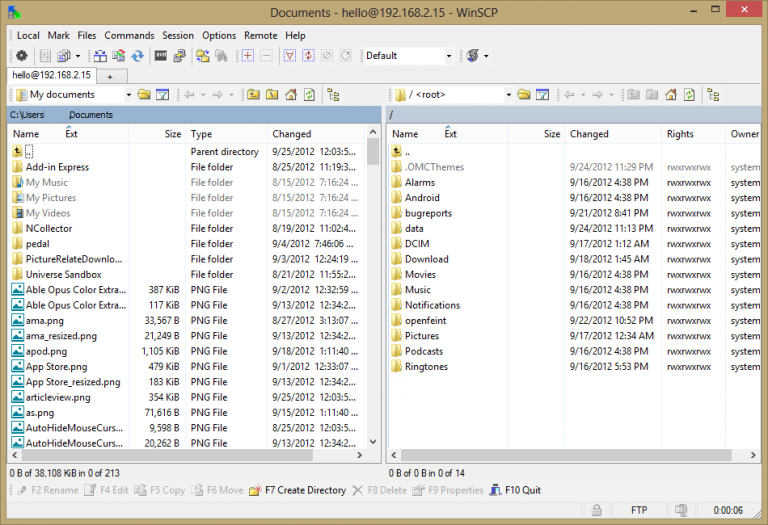Go to local home directory icon
This screenshot has width=768, height=525.
291,95
